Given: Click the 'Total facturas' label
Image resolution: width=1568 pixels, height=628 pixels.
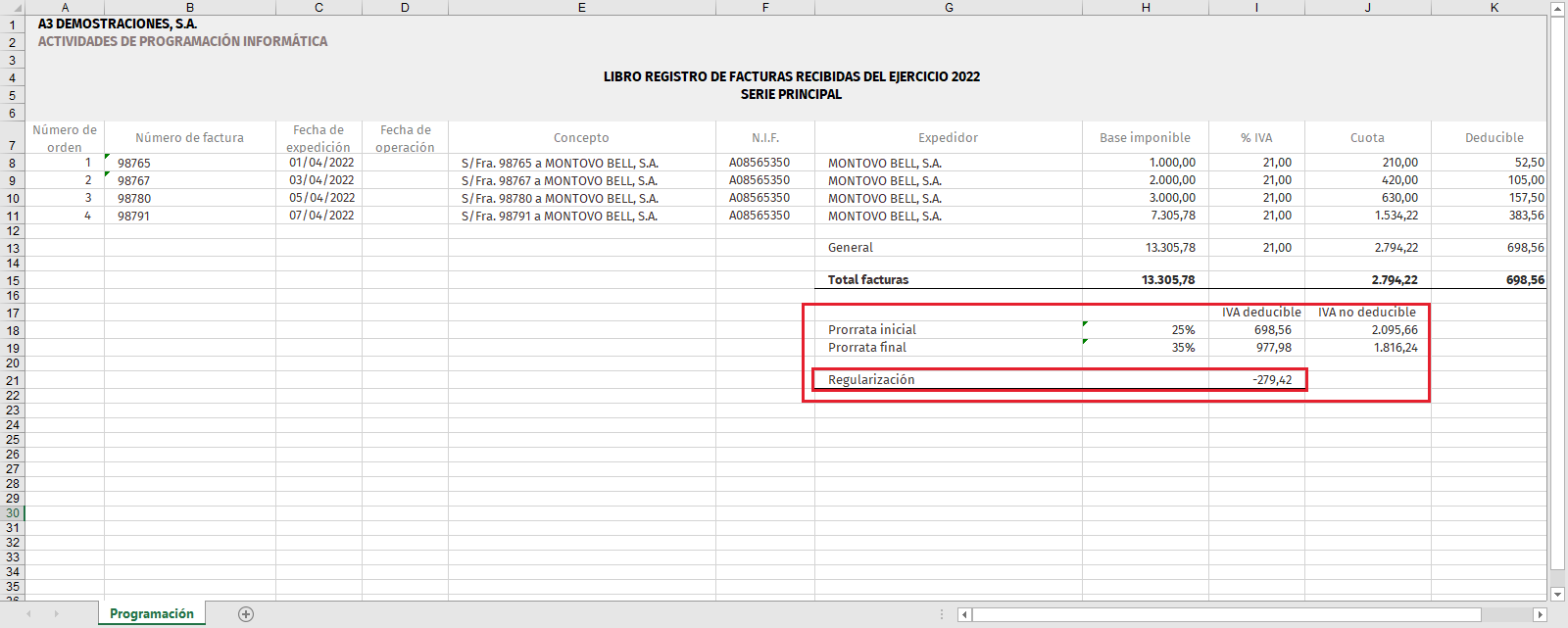Looking at the screenshot, I should point(868,280).
